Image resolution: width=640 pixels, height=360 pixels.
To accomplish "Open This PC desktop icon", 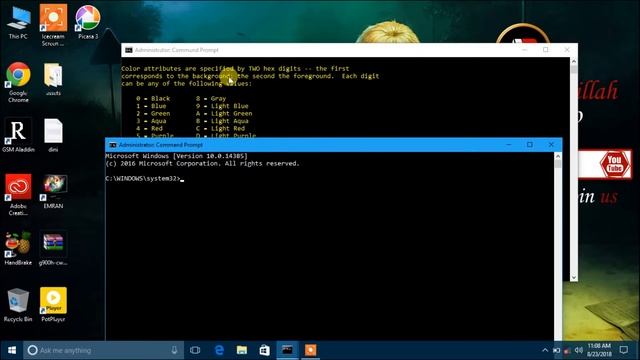I will [18, 23].
